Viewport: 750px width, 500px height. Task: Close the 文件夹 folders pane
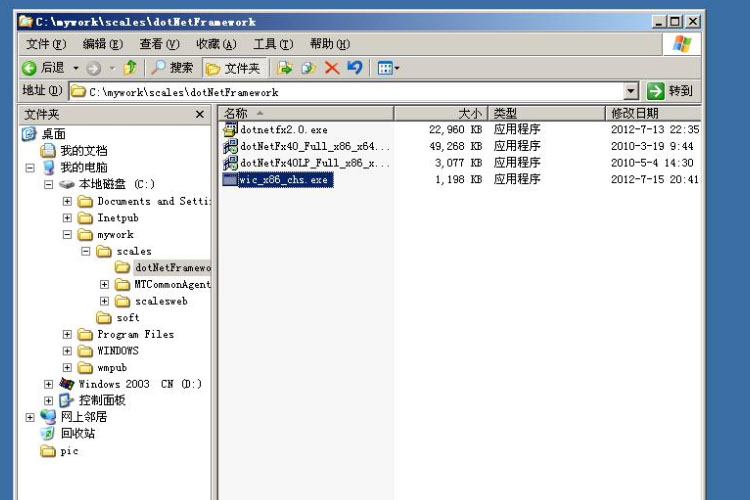[199, 114]
